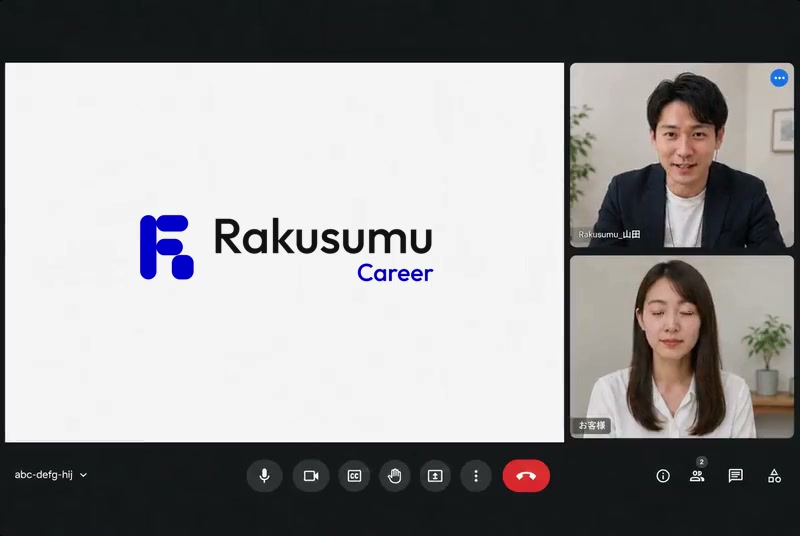Open options on Rakusumu_山田 video tile

tap(779, 78)
